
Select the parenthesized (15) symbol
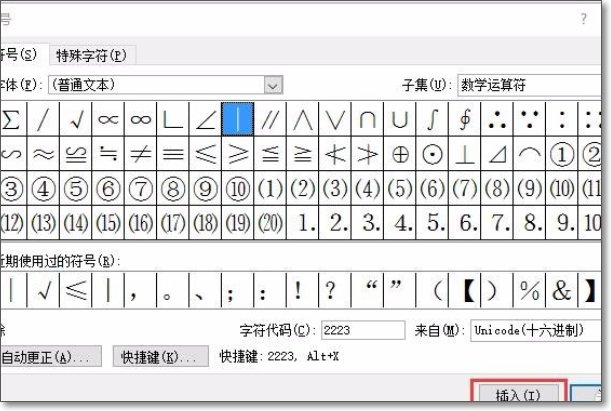pos(108,223)
